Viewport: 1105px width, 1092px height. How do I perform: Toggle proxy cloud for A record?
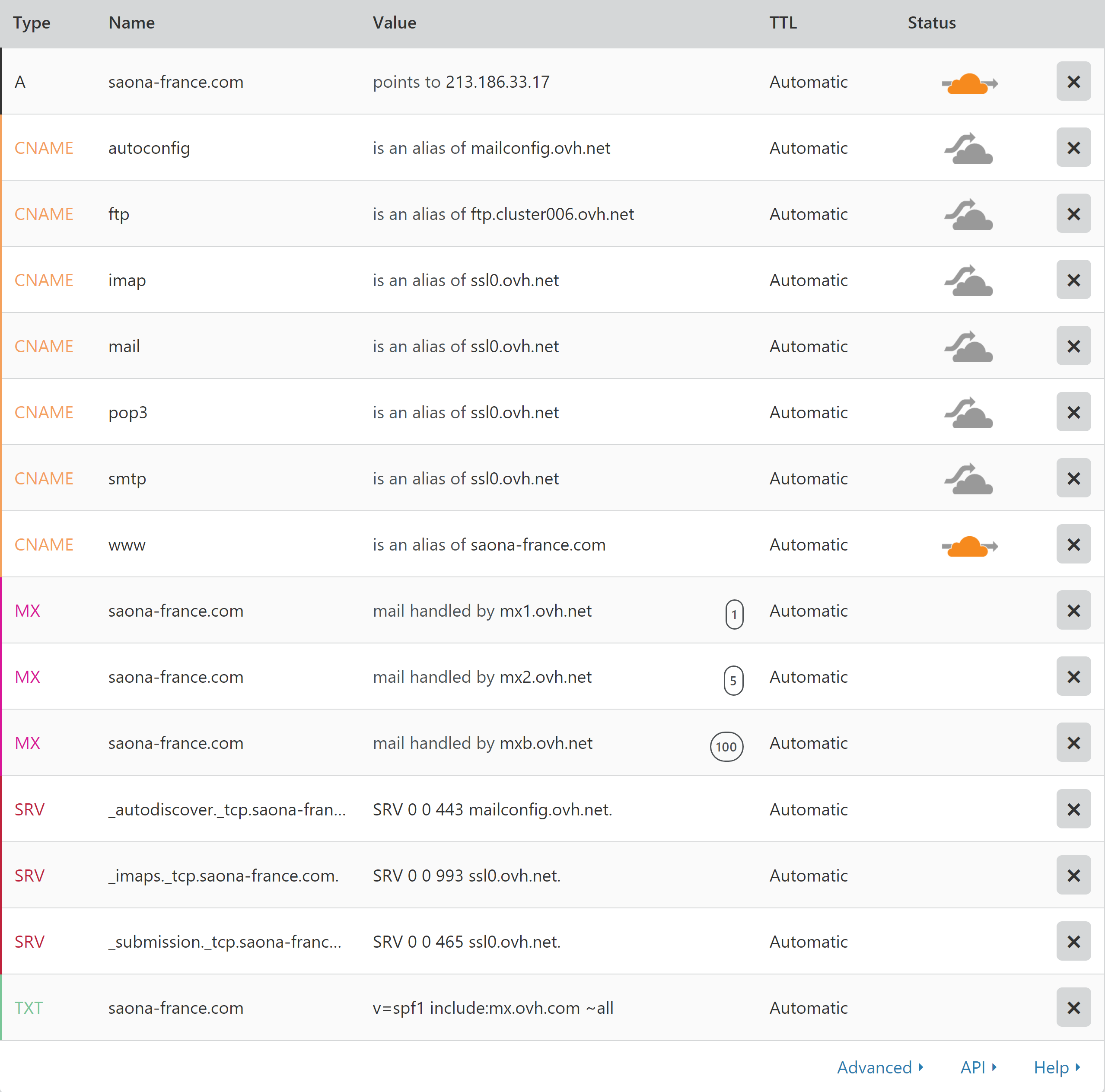click(969, 83)
